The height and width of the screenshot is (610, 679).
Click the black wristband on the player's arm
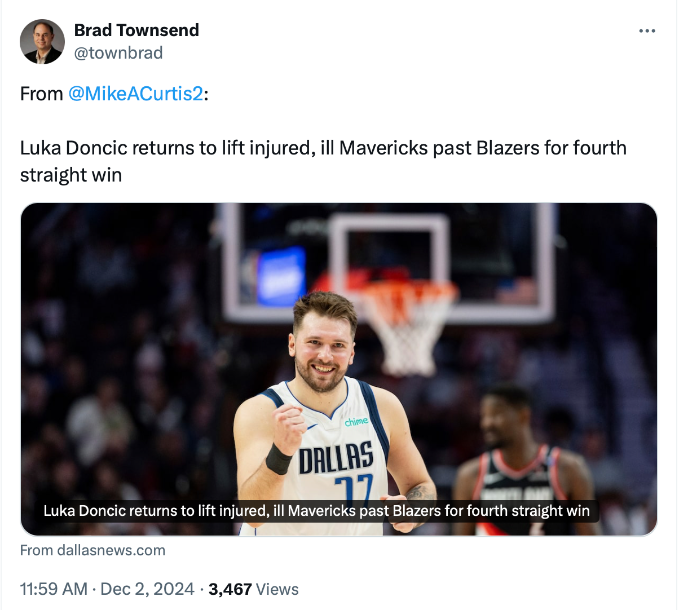277,460
